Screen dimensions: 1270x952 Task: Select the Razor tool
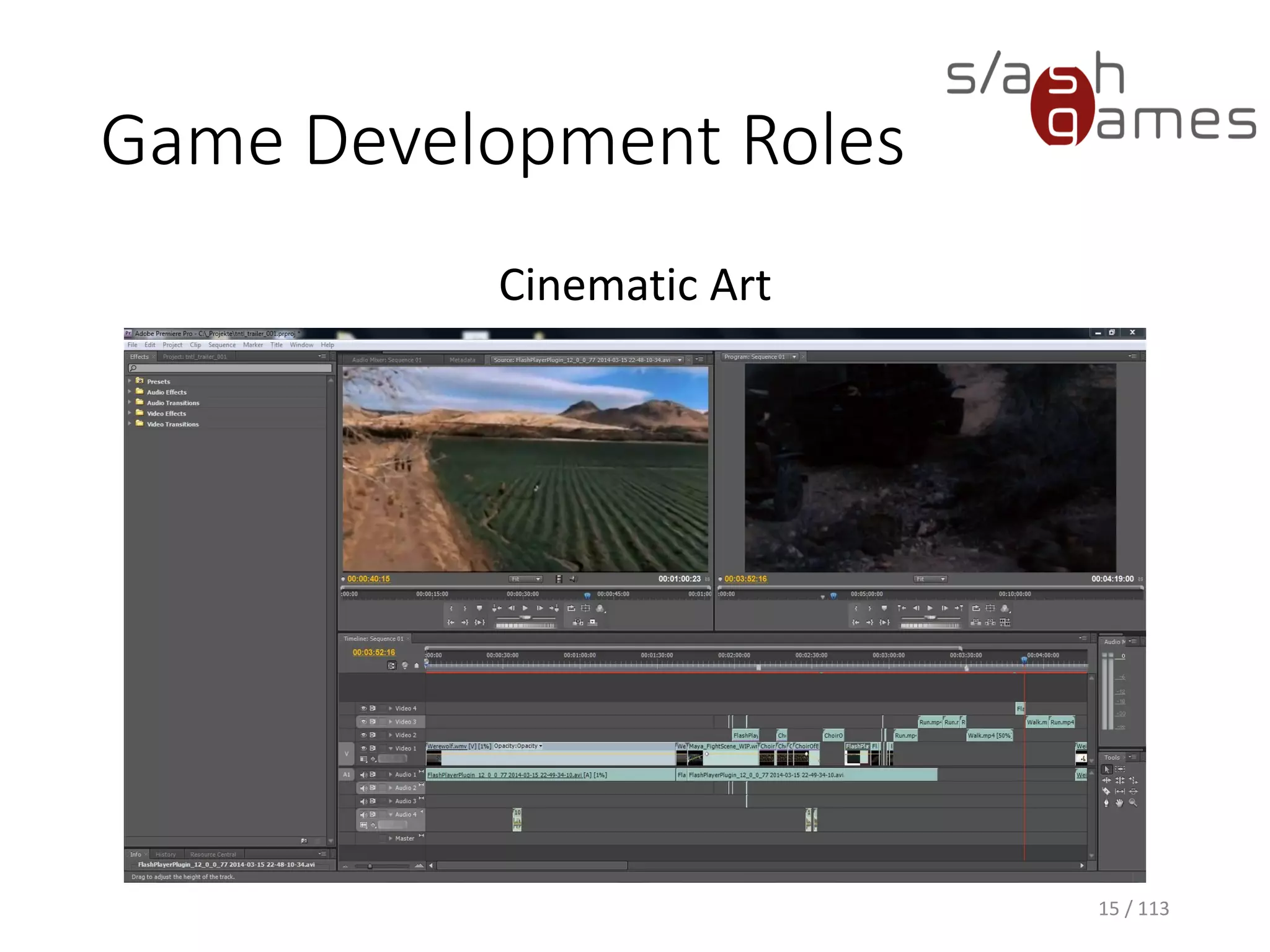(1107, 791)
